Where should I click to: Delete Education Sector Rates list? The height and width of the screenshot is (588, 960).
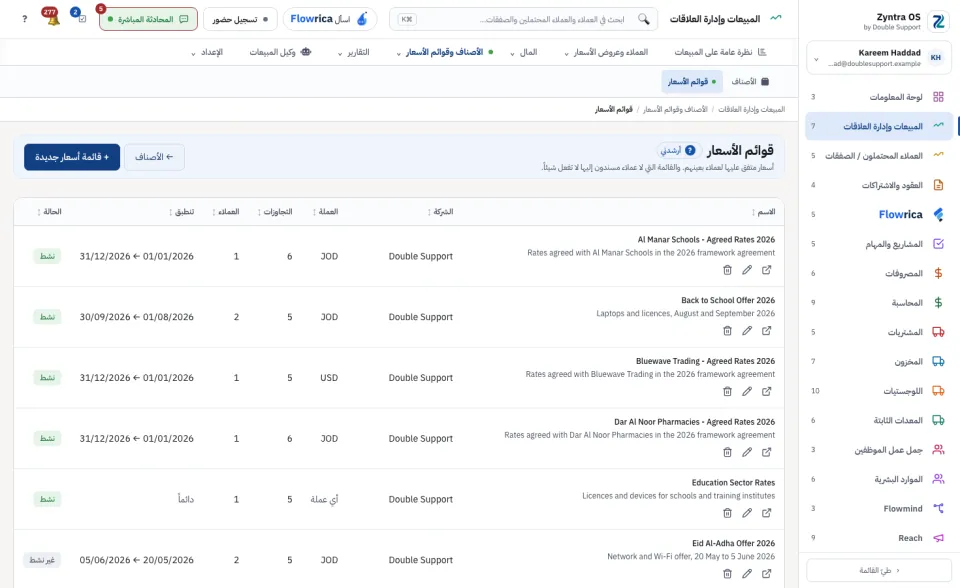tap(727, 513)
